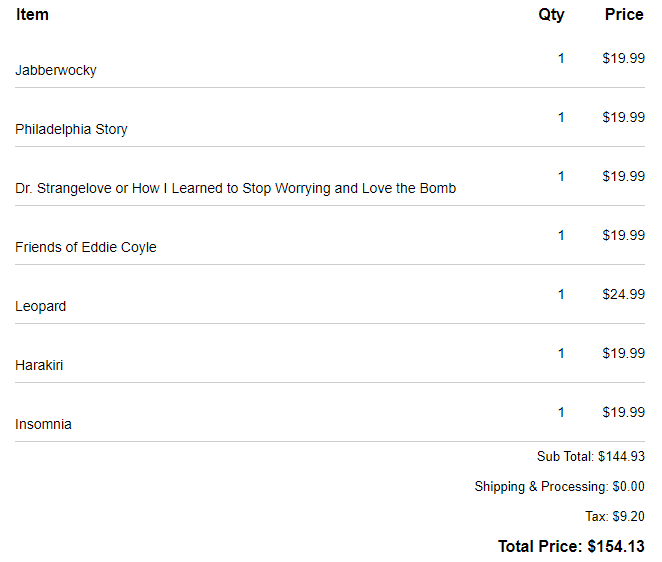Viewport: 662px width, 562px height.
Task: Open the Insomnia item entry
Action: click(x=43, y=424)
